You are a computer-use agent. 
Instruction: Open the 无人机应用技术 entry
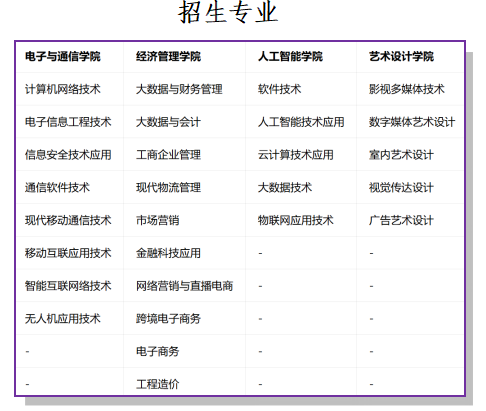pyautogui.click(x=63, y=319)
